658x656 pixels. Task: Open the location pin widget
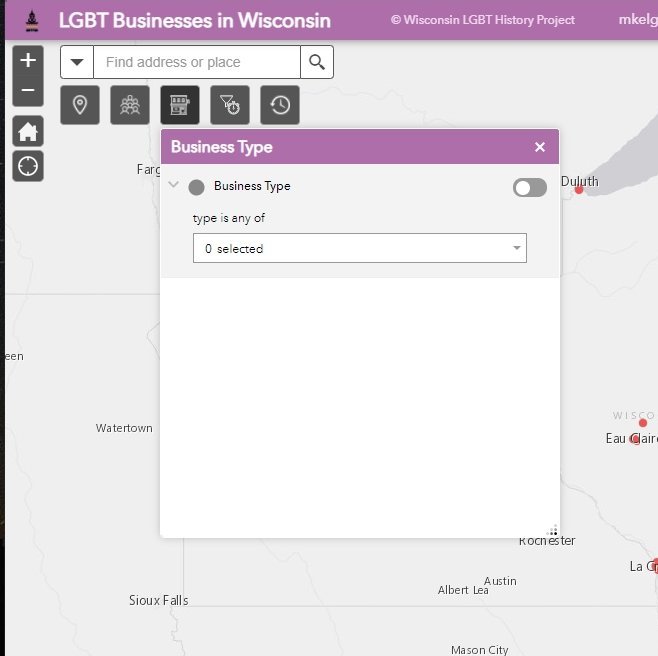[x=80, y=105]
